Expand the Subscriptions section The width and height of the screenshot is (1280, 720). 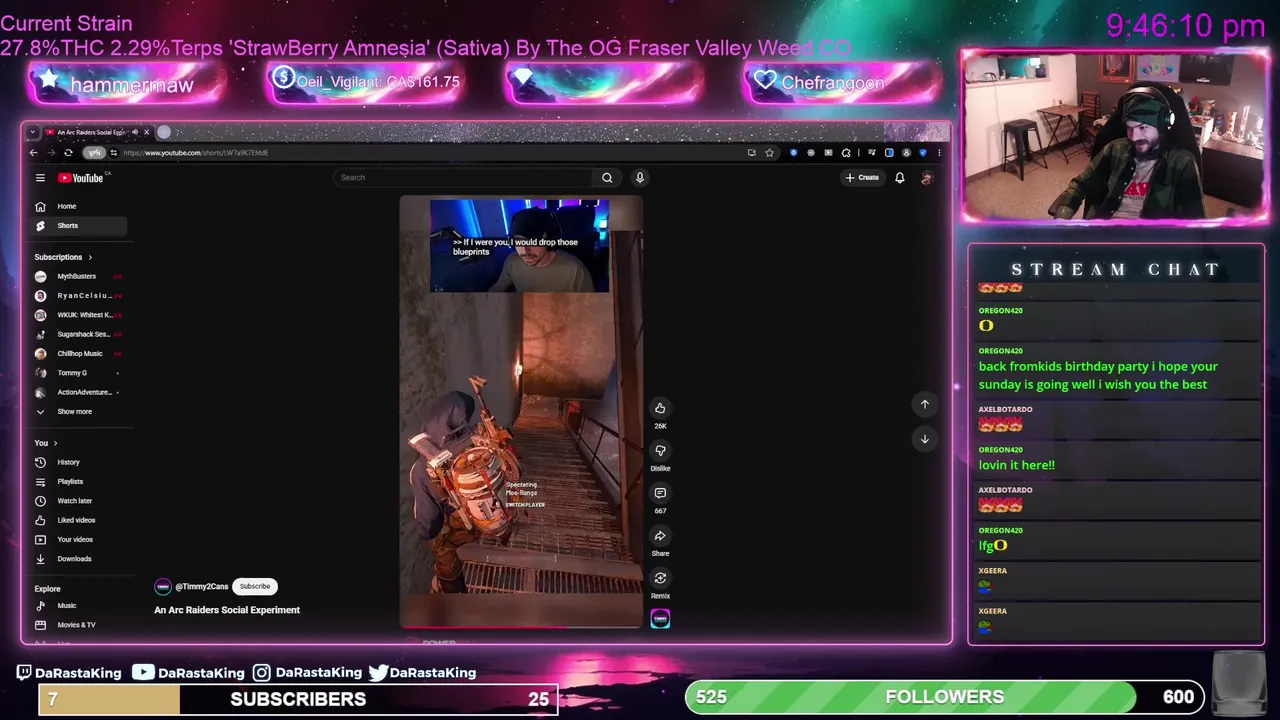(63, 257)
